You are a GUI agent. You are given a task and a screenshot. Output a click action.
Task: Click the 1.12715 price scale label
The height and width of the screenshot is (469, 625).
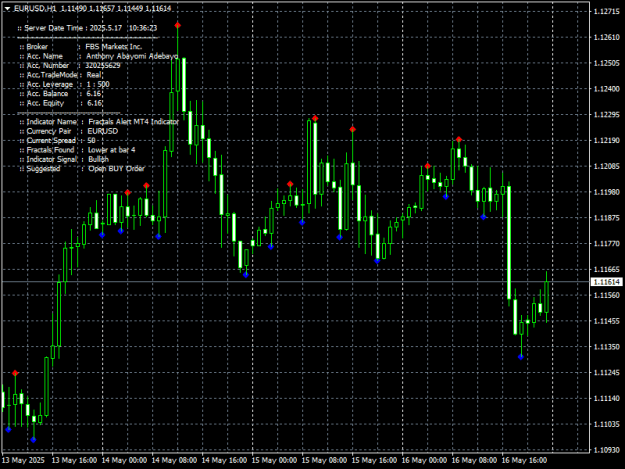click(x=607, y=12)
